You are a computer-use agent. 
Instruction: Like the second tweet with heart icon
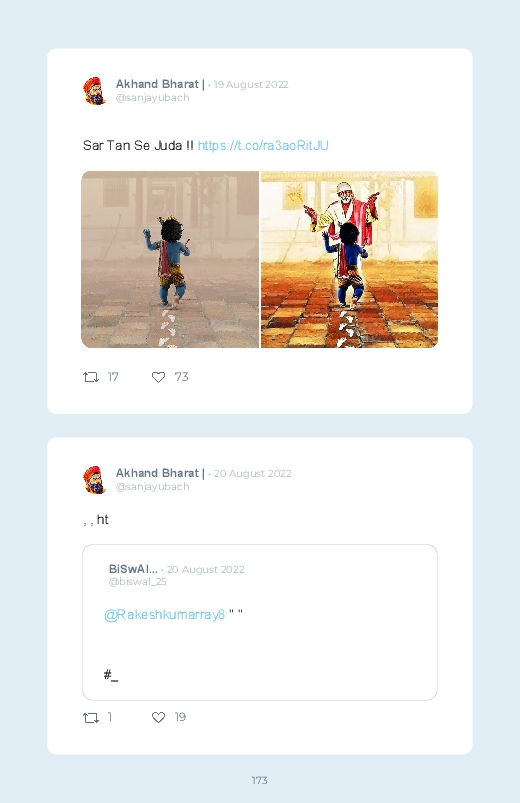[x=158, y=717]
